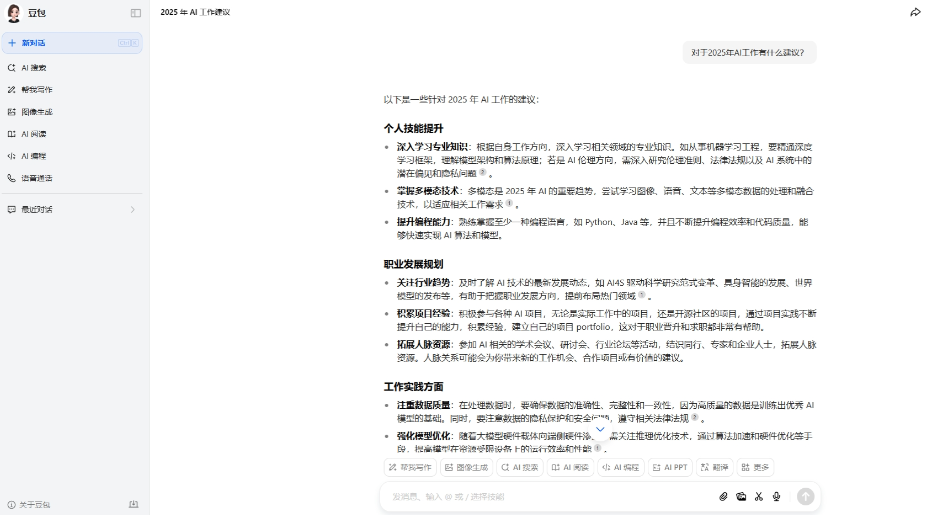Click the plus icon on 新对话

(x=12, y=43)
